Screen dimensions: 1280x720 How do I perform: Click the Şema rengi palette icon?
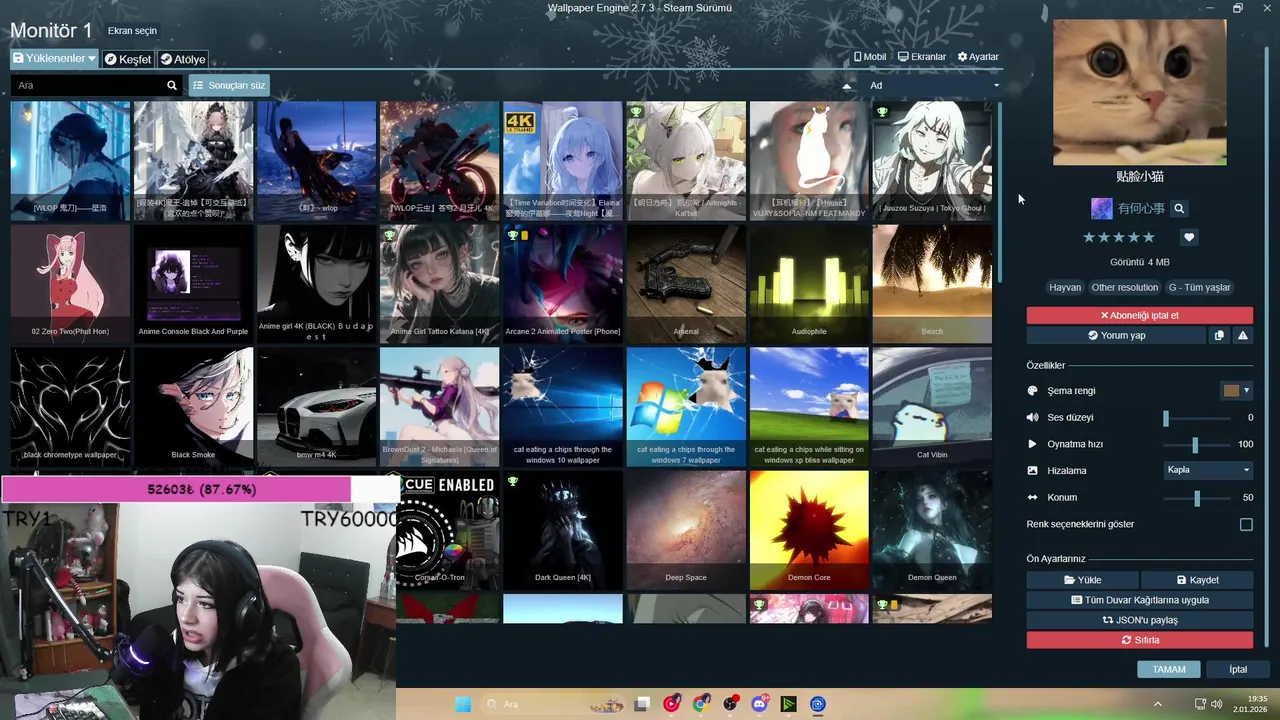(1033, 391)
